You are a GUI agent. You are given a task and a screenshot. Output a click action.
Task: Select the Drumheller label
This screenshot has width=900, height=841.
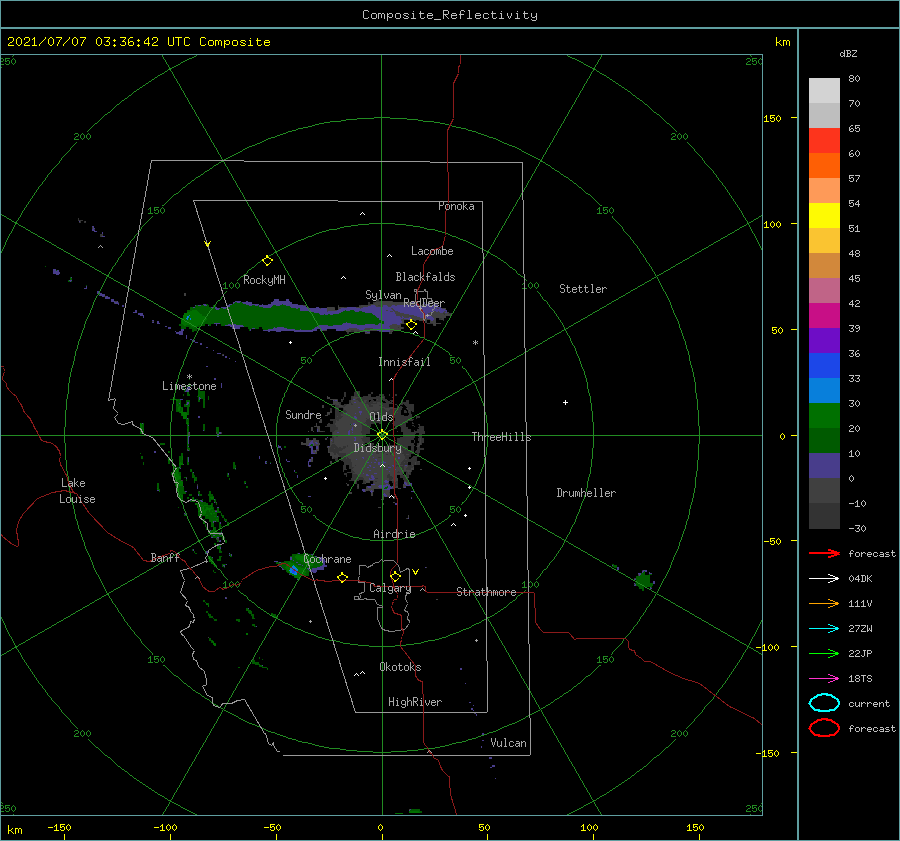coord(586,493)
